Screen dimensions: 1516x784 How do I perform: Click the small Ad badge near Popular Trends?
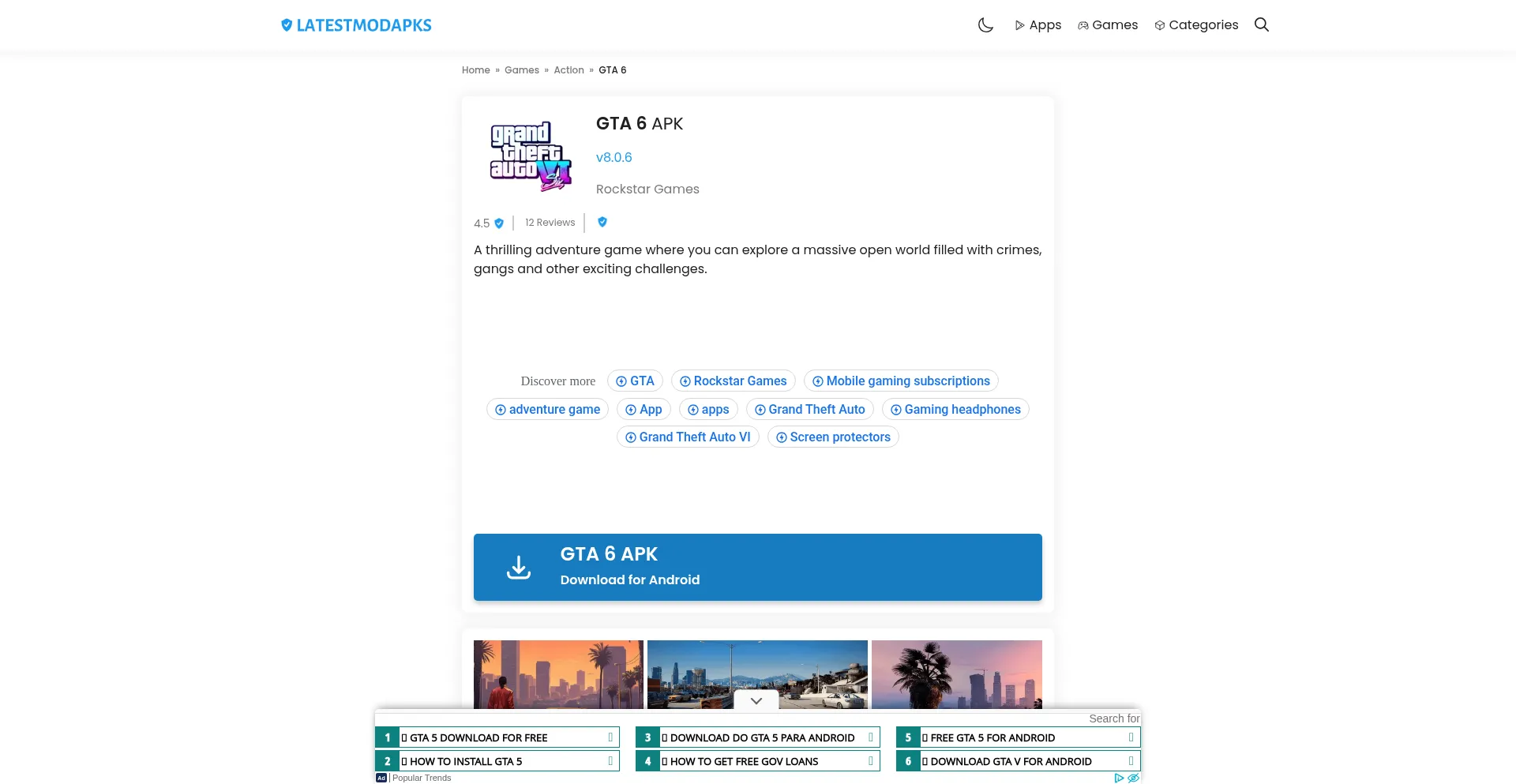click(381, 778)
